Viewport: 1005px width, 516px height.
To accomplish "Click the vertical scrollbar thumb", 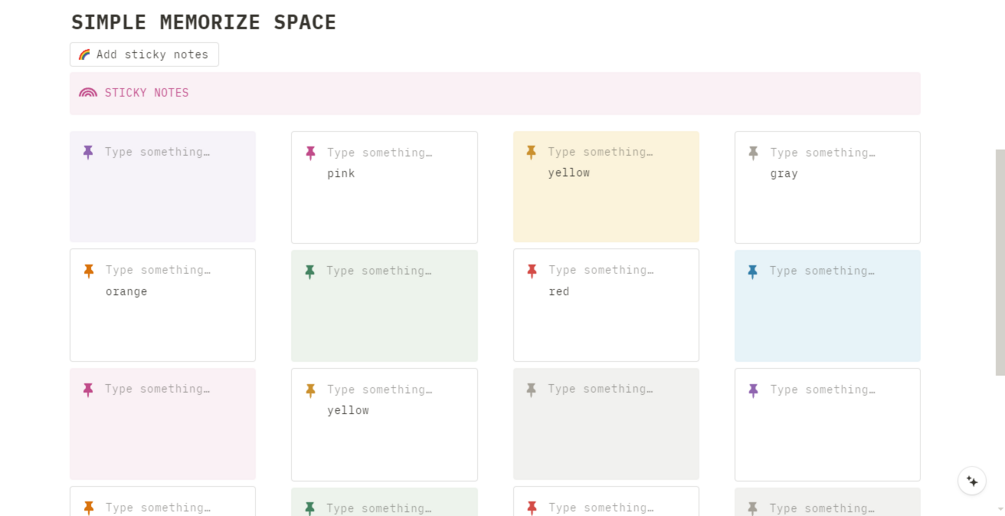I will point(1000,262).
